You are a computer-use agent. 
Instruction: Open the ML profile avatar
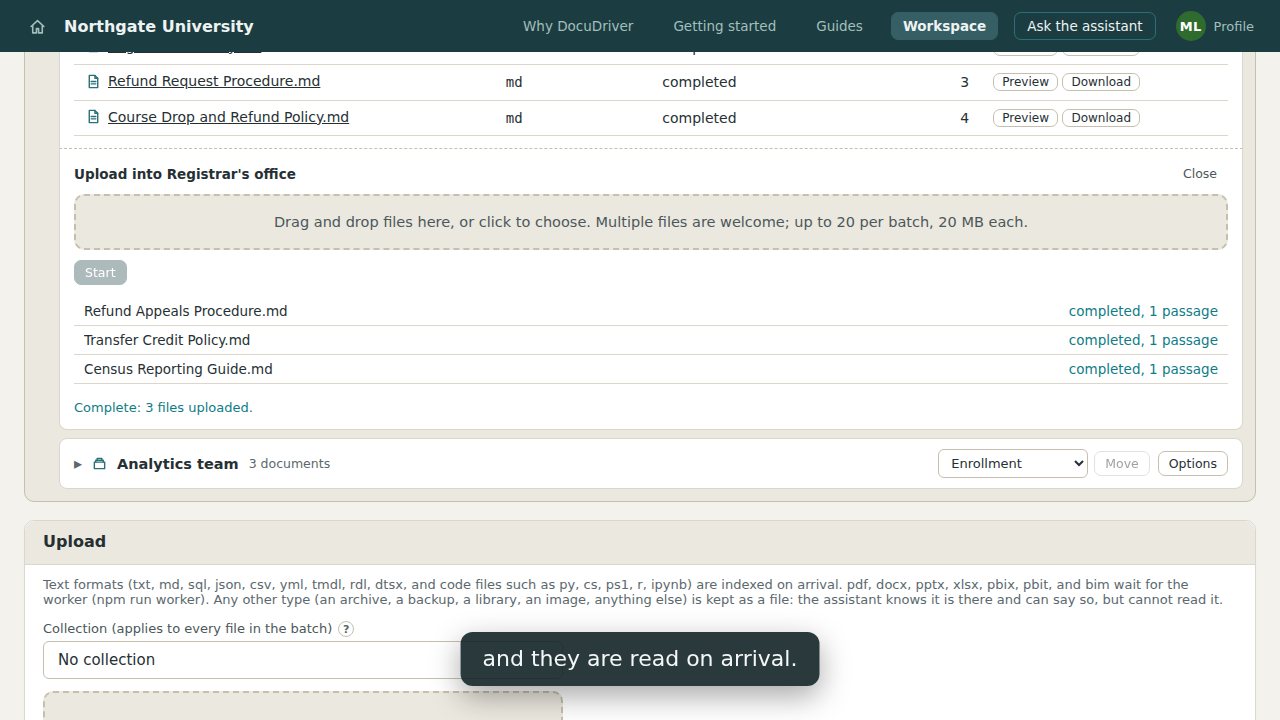point(1190,27)
